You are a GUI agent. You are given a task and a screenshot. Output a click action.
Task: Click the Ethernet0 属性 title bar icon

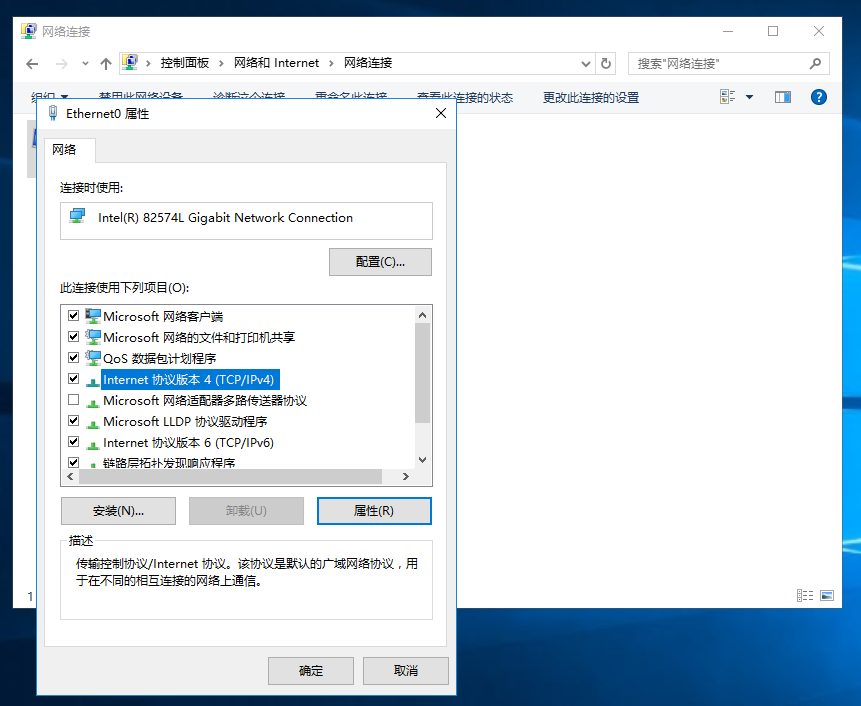(53, 113)
